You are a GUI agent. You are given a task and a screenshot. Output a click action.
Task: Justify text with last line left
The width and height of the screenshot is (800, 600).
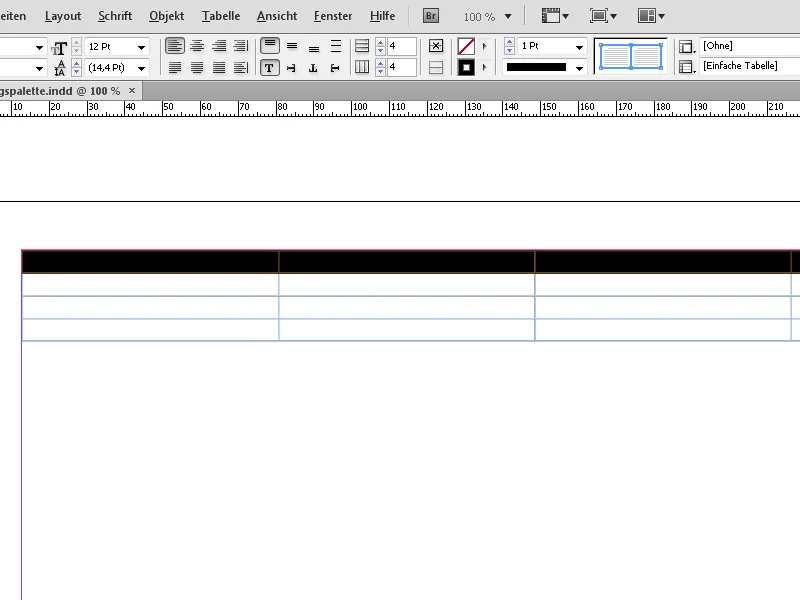174,67
